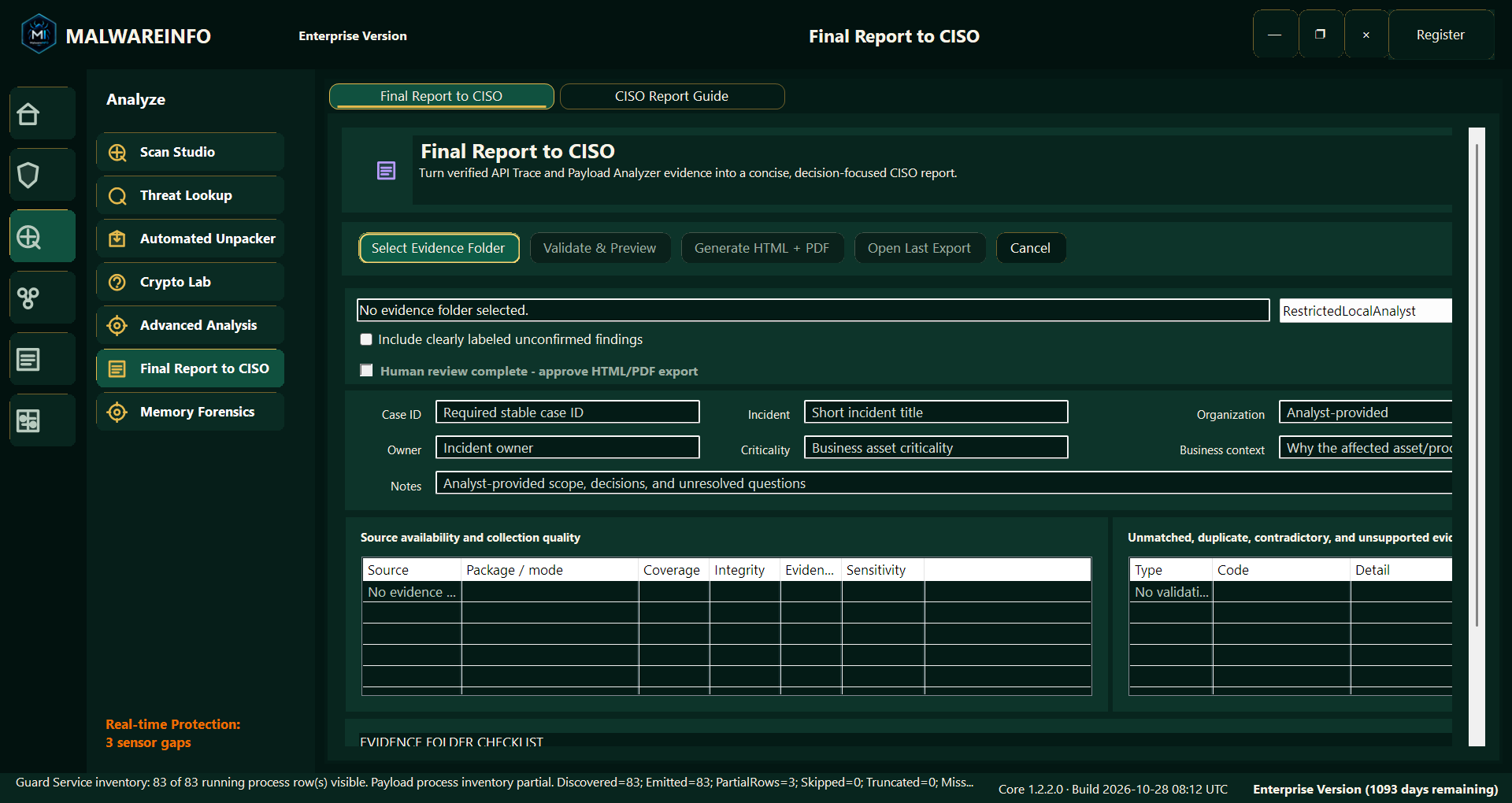Click the Crypto Lab question icon

click(117, 283)
